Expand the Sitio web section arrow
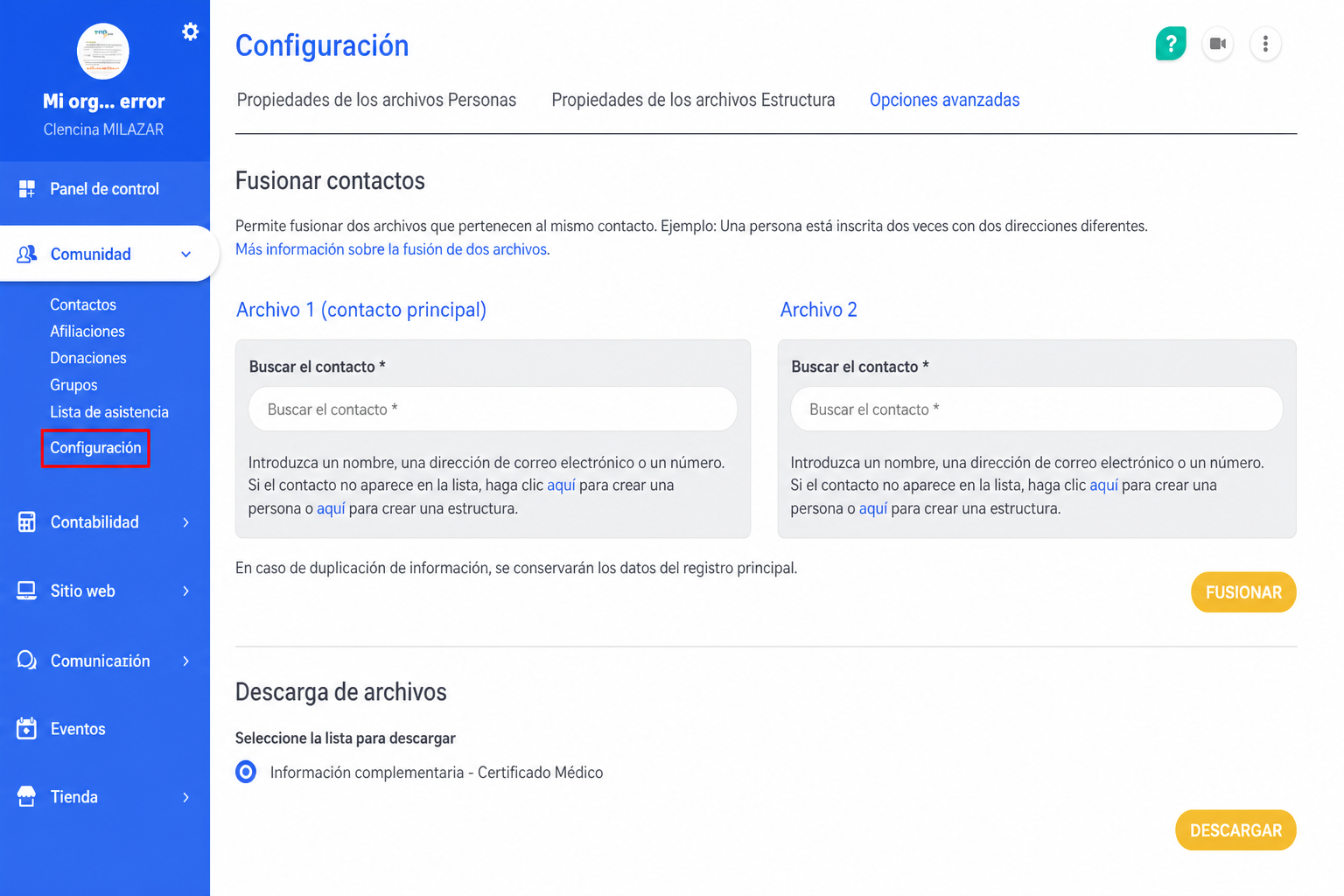Screen dimensions: 1344x896 [x=185, y=591]
